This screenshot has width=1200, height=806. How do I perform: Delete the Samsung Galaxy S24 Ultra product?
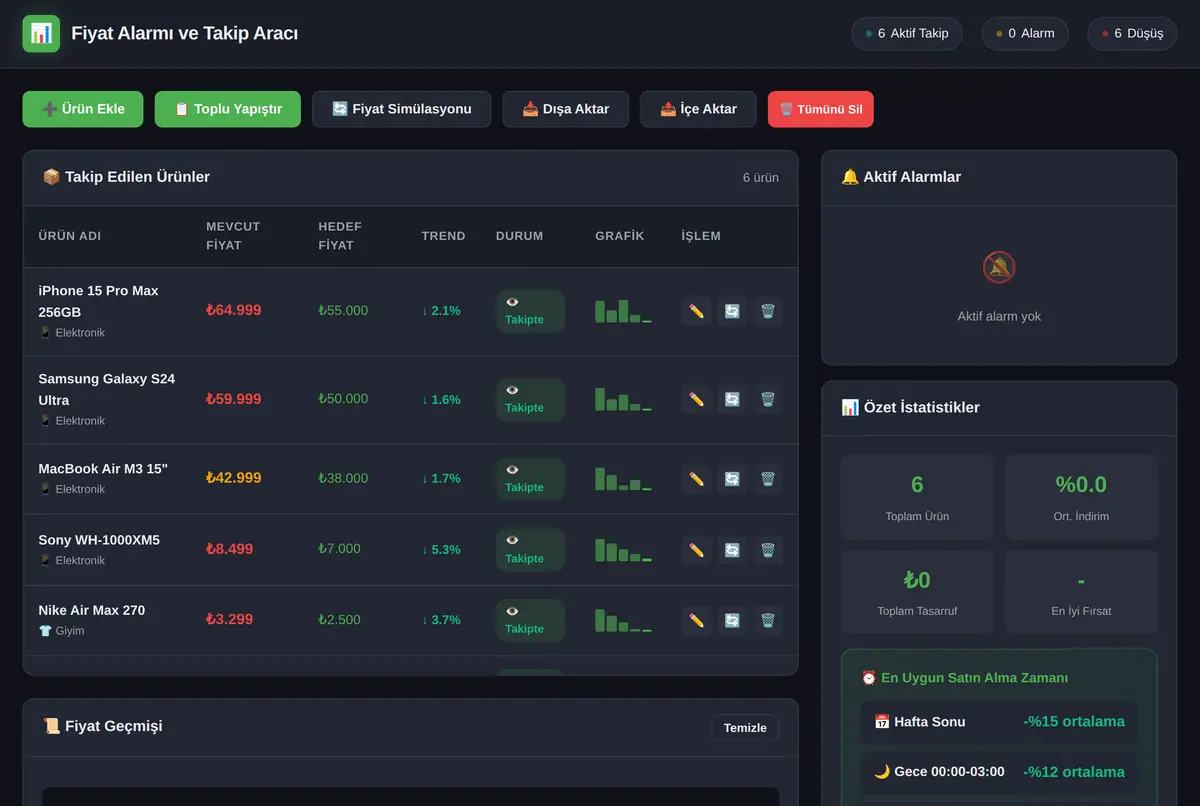(x=767, y=399)
